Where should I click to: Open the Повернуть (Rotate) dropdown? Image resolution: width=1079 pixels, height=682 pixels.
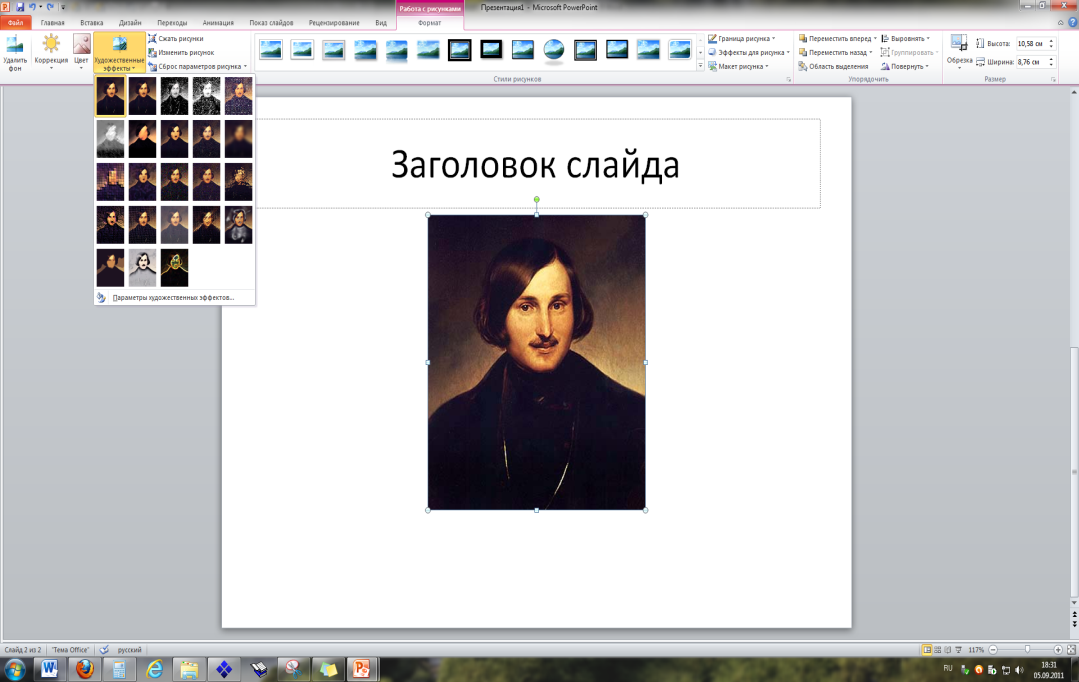905,67
